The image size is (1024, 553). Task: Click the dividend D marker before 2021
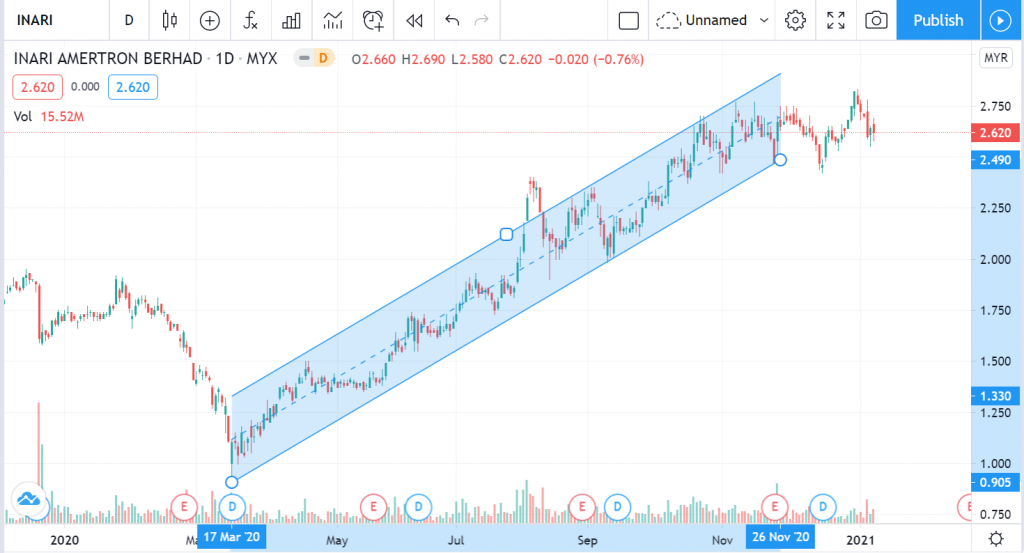[823, 507]
